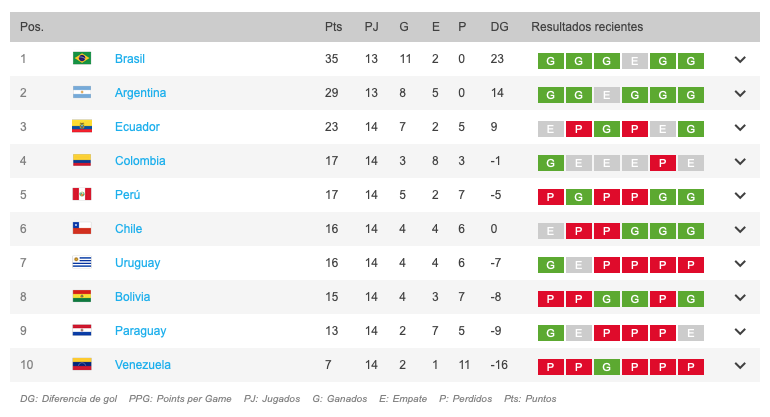Open the Bolivia team link
Image resolution: width=770 pixels, height=417 pixels.
[133, 297]
